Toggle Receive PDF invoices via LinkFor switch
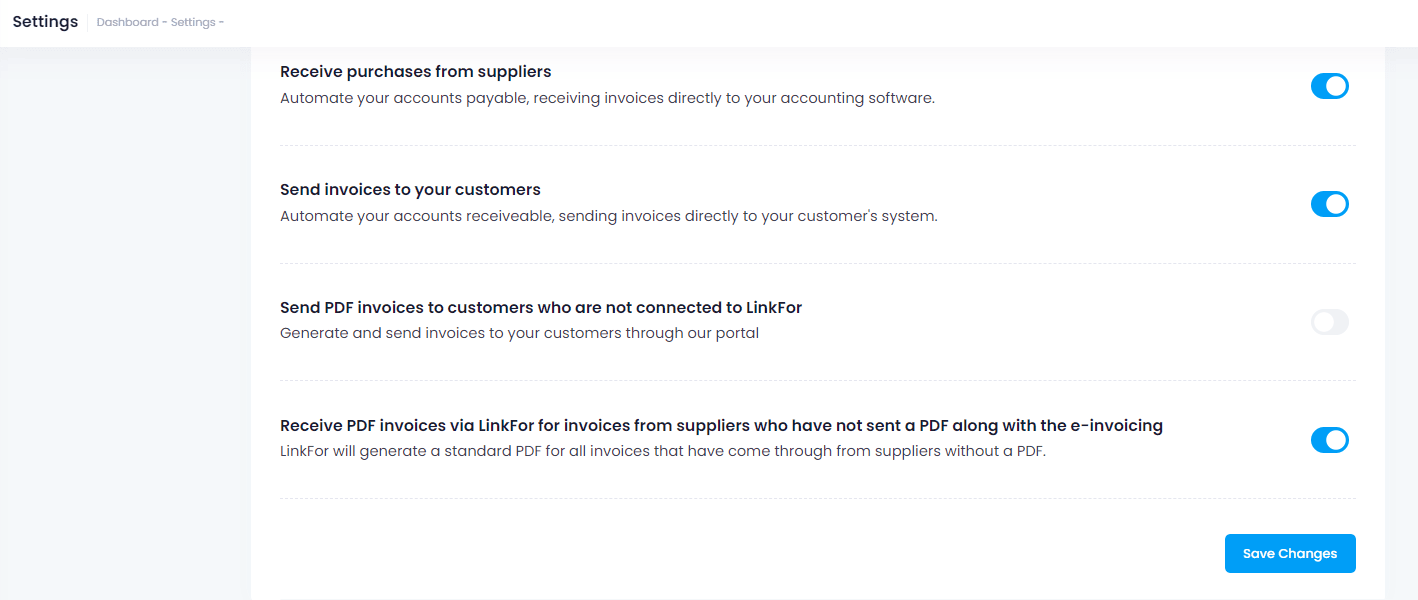Image resolution: width=1418 pixels, height=600 pixels. (x=1329, y=440)
